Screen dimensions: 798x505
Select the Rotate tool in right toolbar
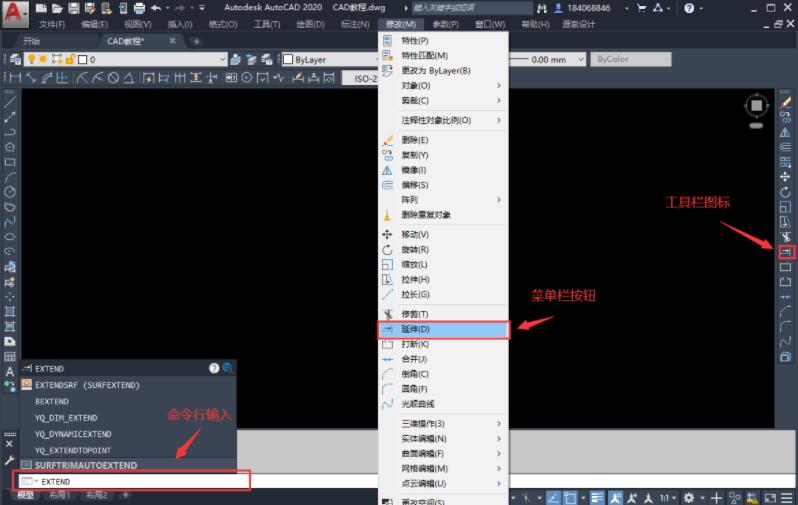(785, 192)
